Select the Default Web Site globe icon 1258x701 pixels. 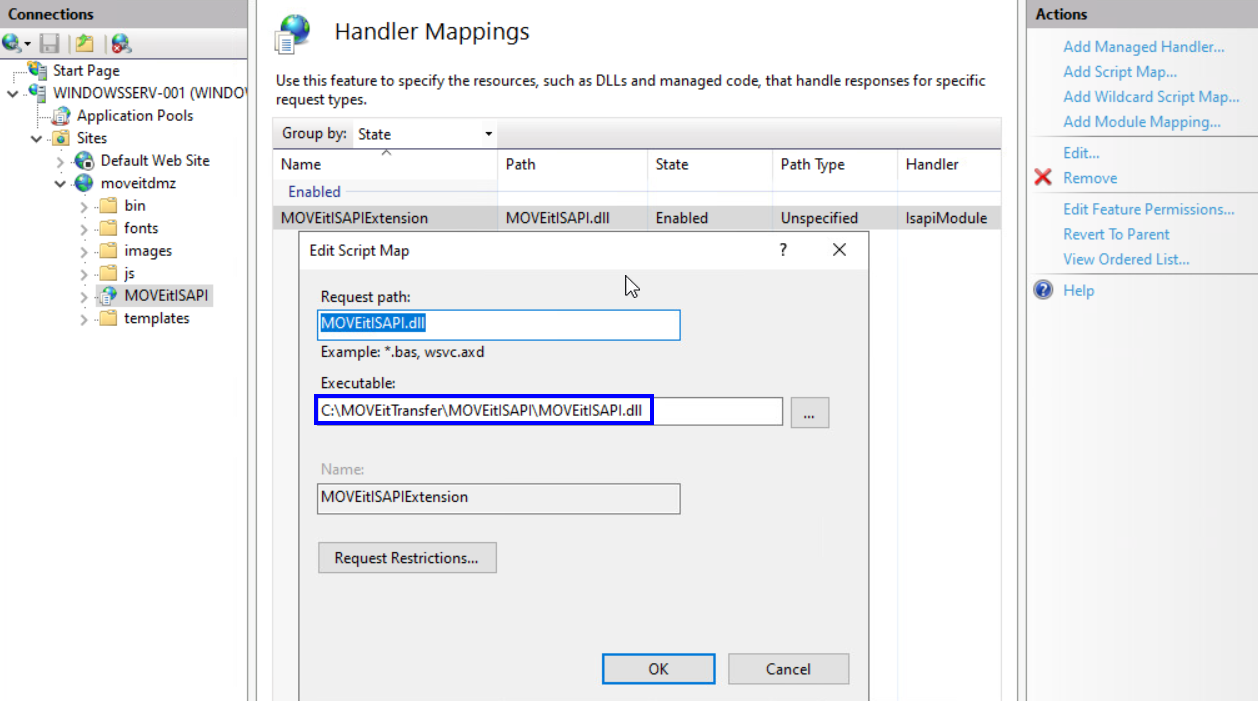coord(85,161)
